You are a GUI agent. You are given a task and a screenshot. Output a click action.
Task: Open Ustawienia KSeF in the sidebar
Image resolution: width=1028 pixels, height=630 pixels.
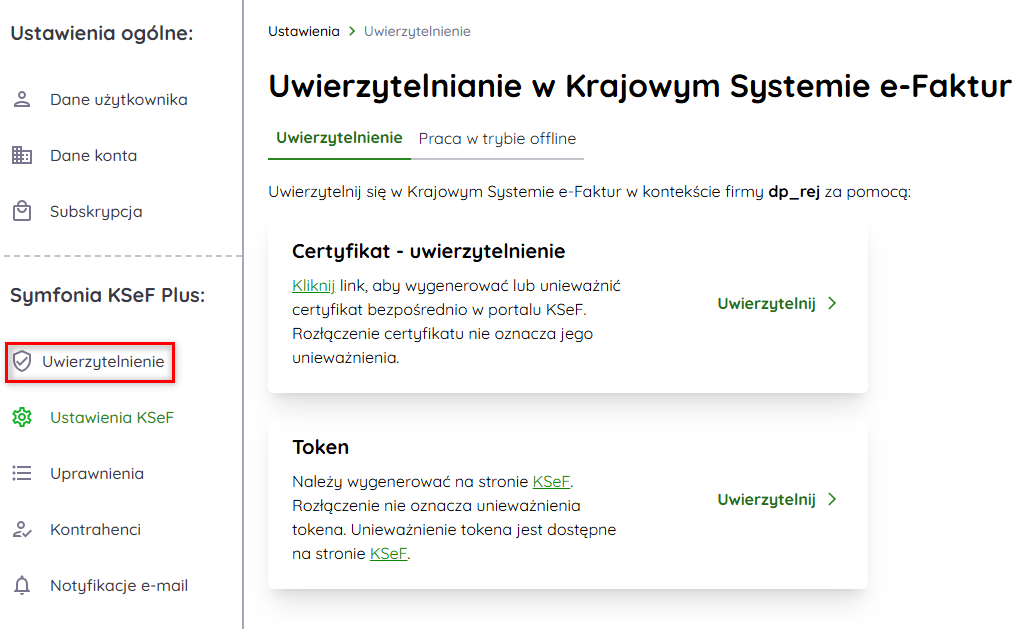112,418
